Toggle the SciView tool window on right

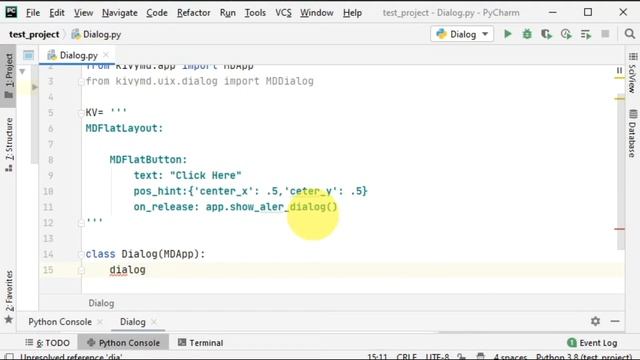[632, 73]
